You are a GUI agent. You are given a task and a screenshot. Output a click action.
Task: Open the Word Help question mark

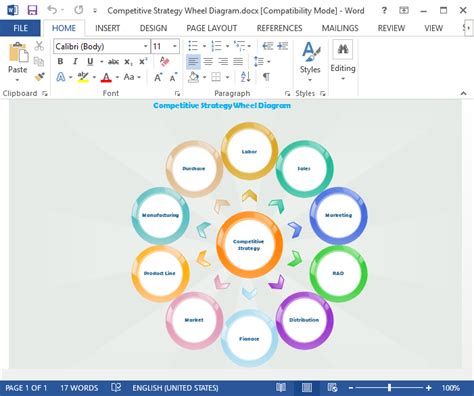click(x=384, y=10)
